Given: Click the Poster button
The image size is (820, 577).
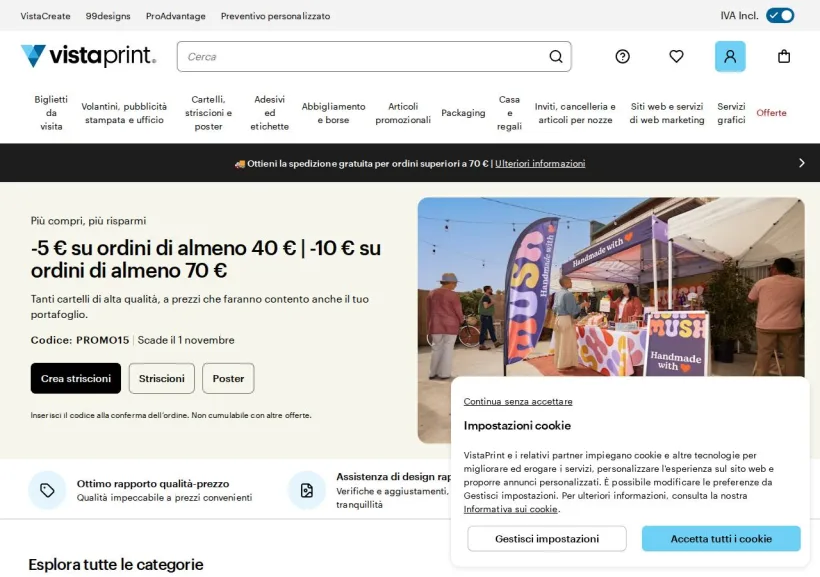Looking at the screenshot, I should 228,378.
